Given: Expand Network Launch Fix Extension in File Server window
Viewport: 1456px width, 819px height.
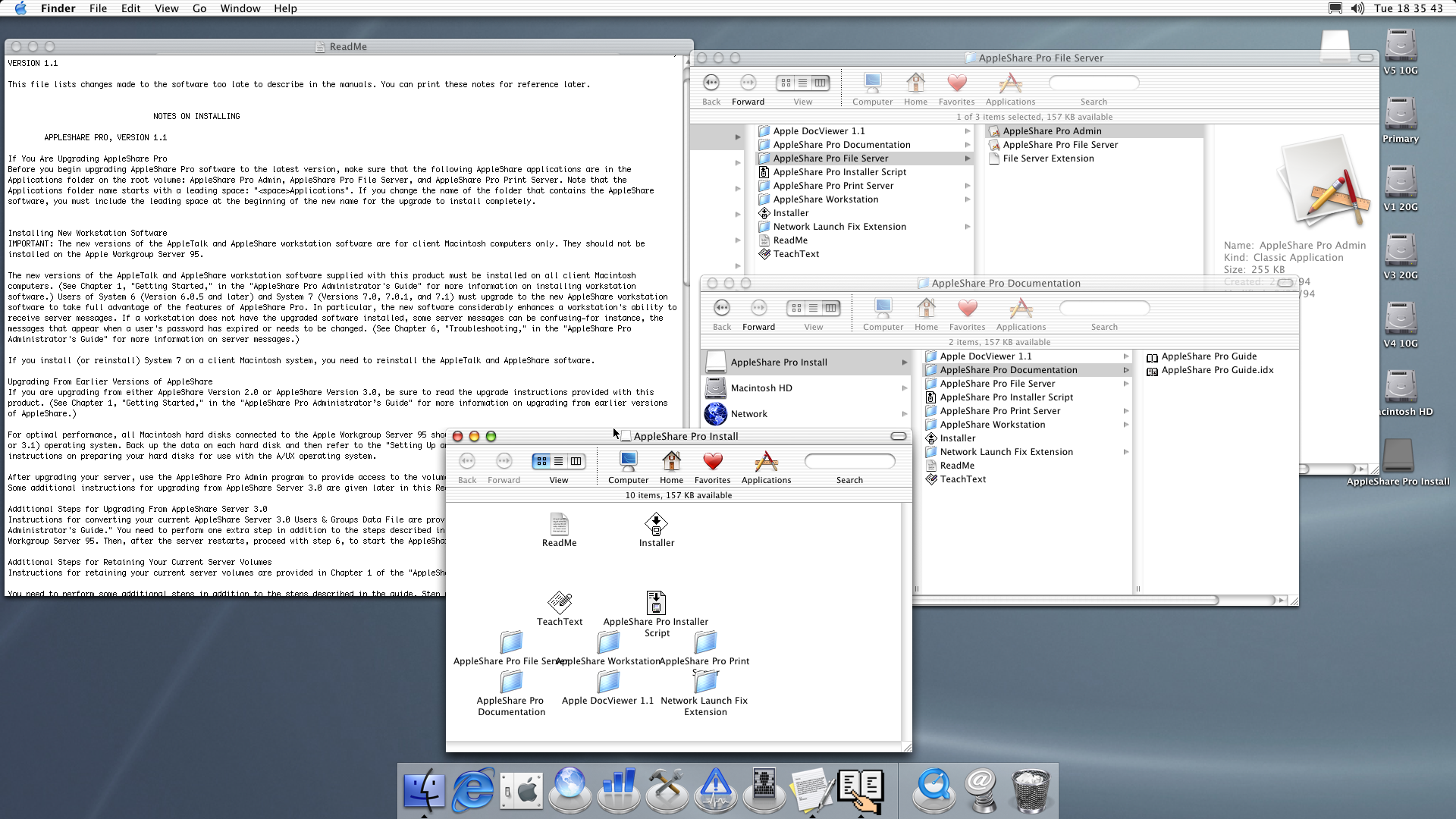Looking at the screenshot, I should coord(968,227).
